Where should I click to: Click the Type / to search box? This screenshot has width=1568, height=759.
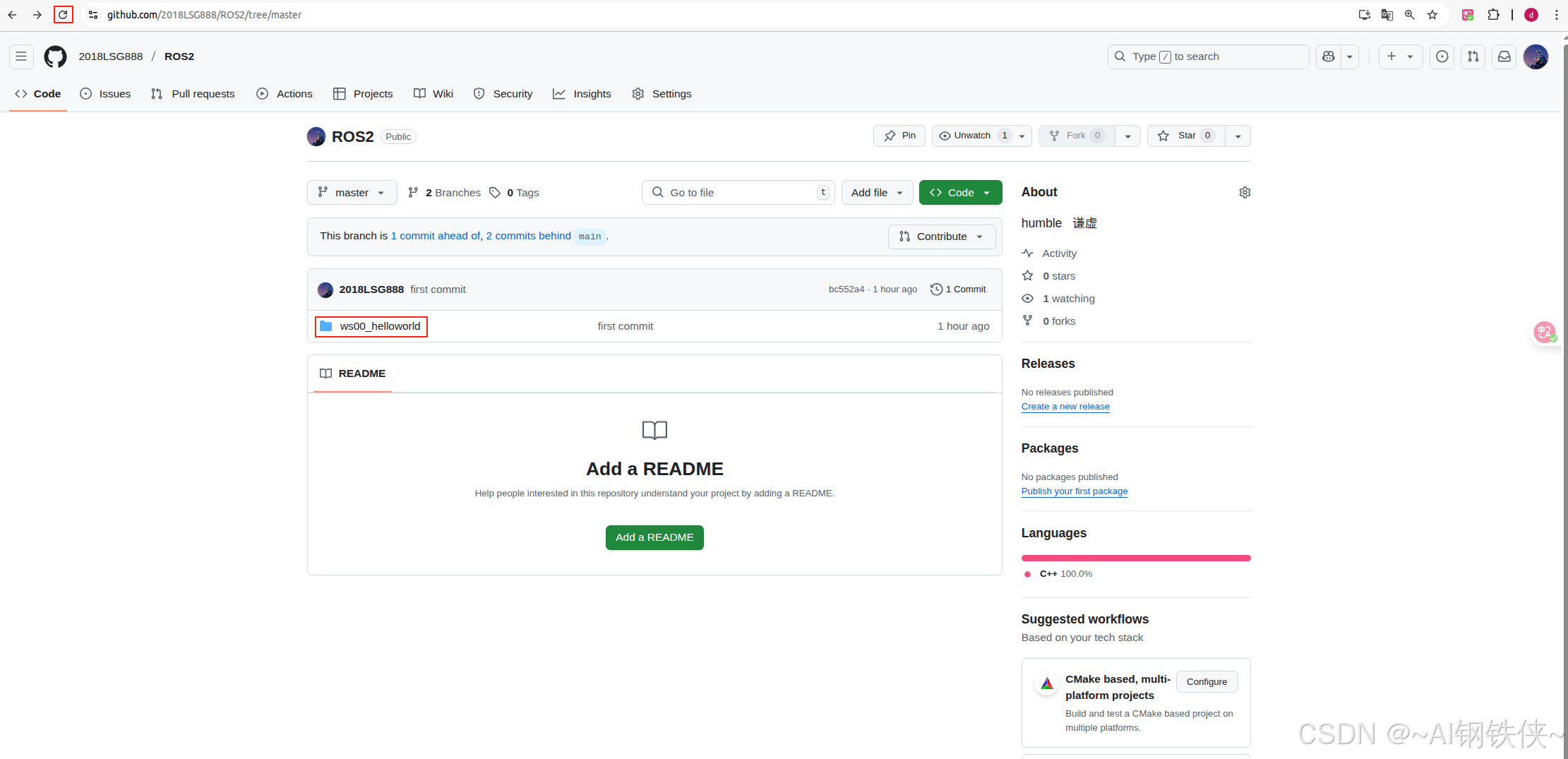[x=1208, y=56]
